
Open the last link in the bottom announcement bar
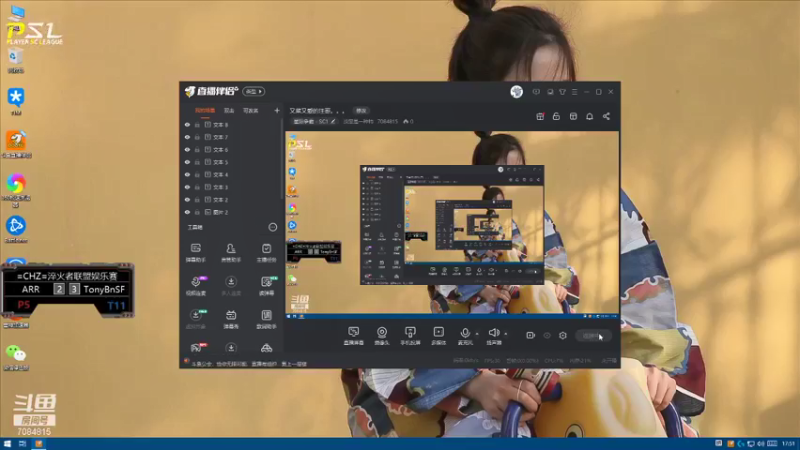(x=294, y=364)
